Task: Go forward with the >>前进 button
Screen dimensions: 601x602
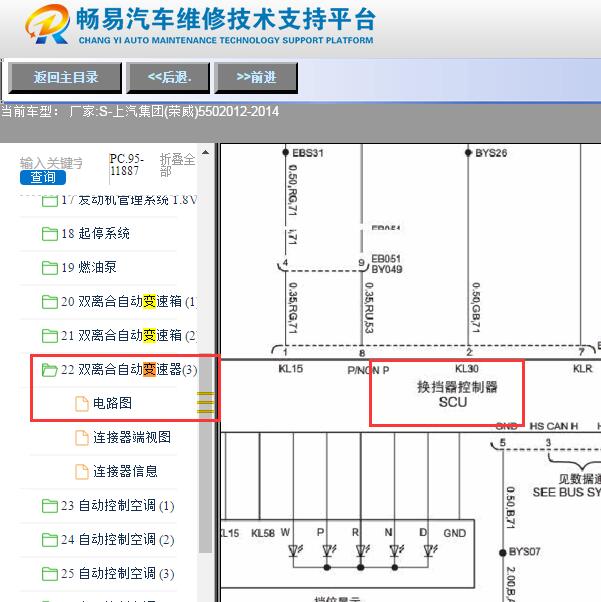Action: (x=256, y=78)
